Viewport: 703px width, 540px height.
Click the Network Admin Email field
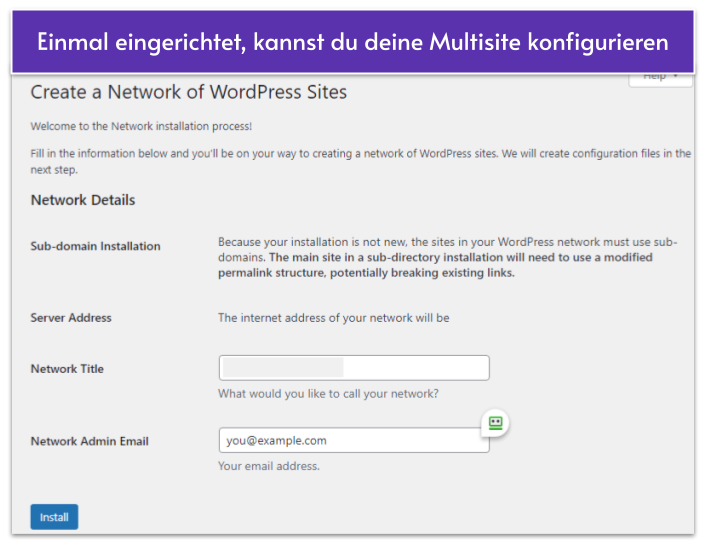click(354, 440)
